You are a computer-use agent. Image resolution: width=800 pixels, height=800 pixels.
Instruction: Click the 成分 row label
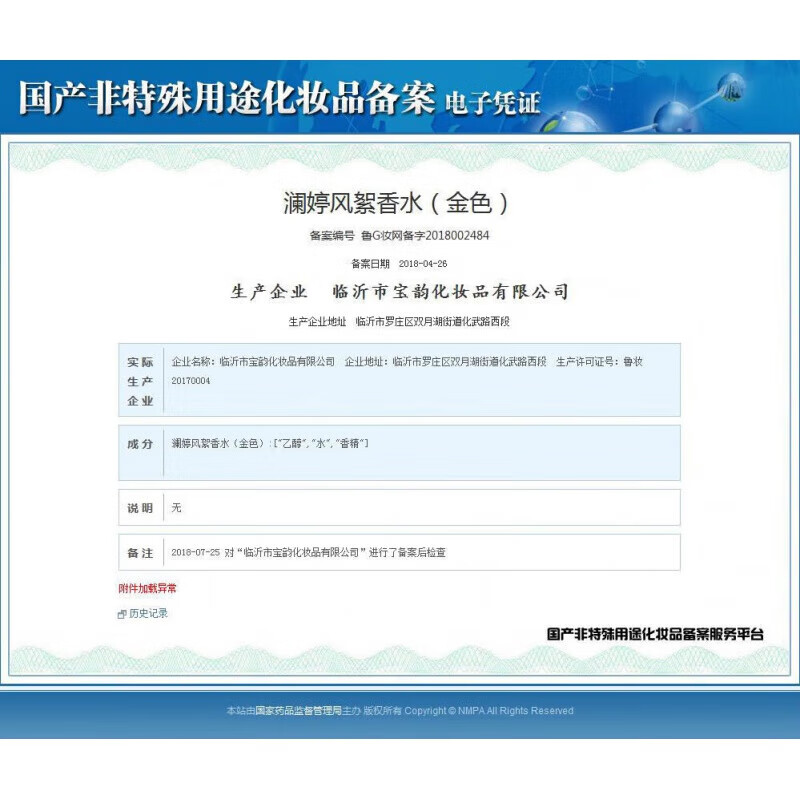(x=140, y=444)
